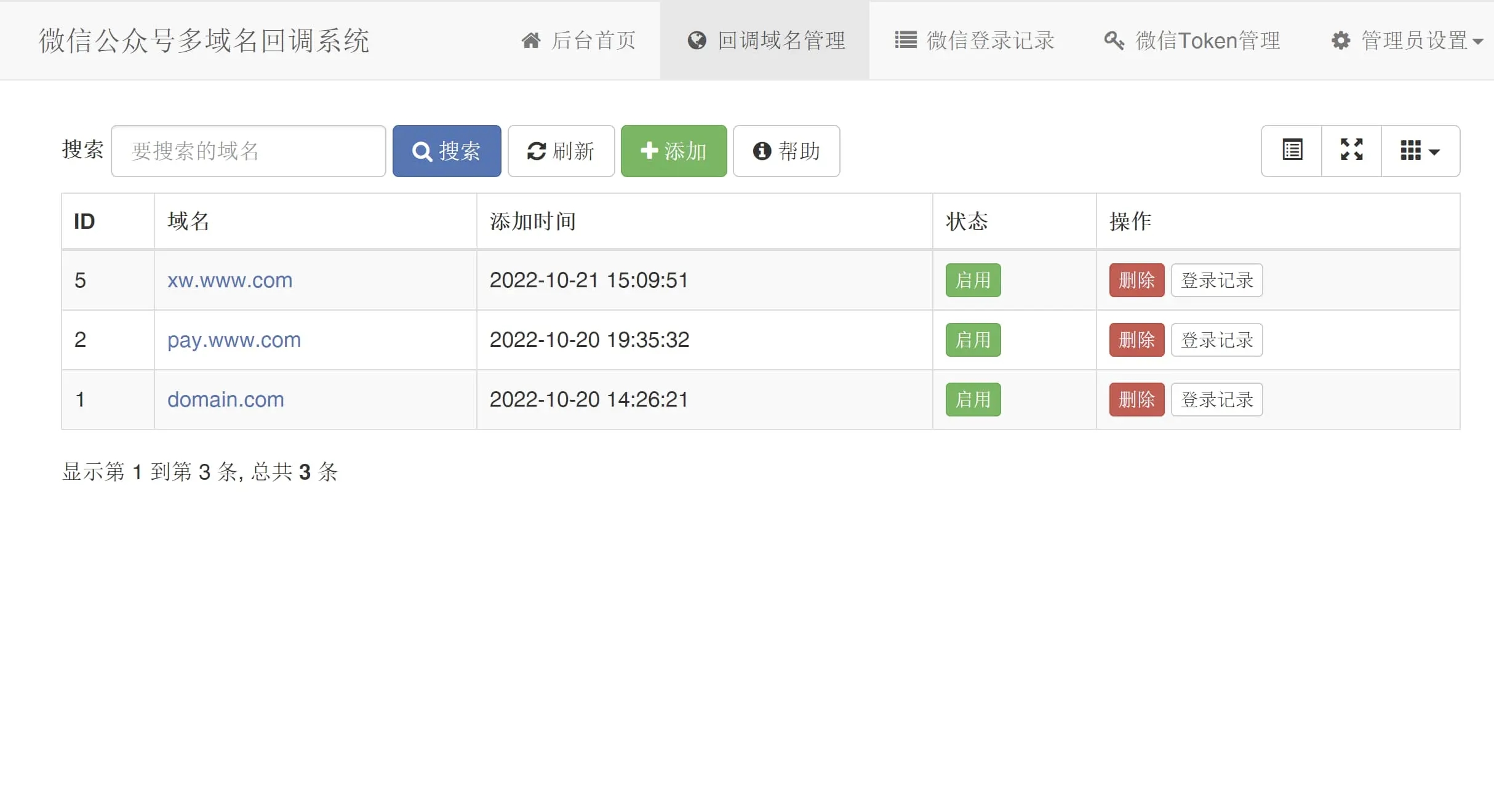The image size is (1494, 812).
Task: Toggle 启用 status for xw.www.com
Action: tap(972, 280)
